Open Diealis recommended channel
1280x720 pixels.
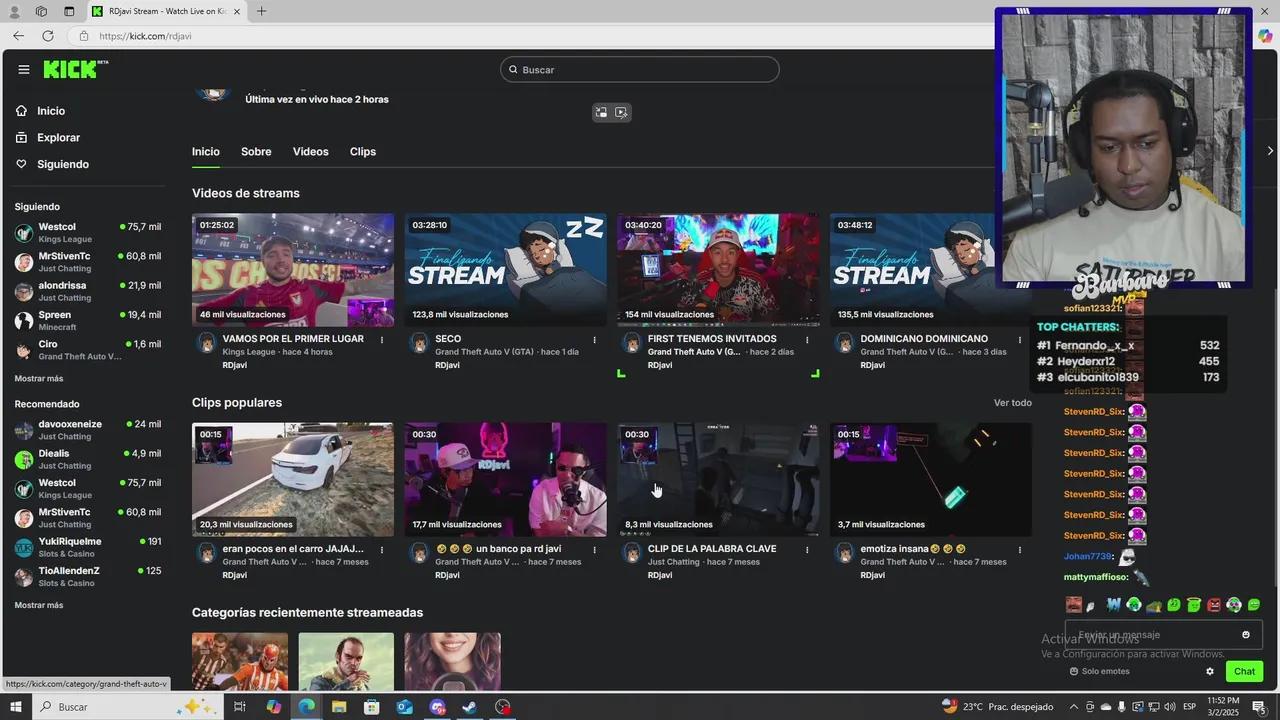coord(88,459)
